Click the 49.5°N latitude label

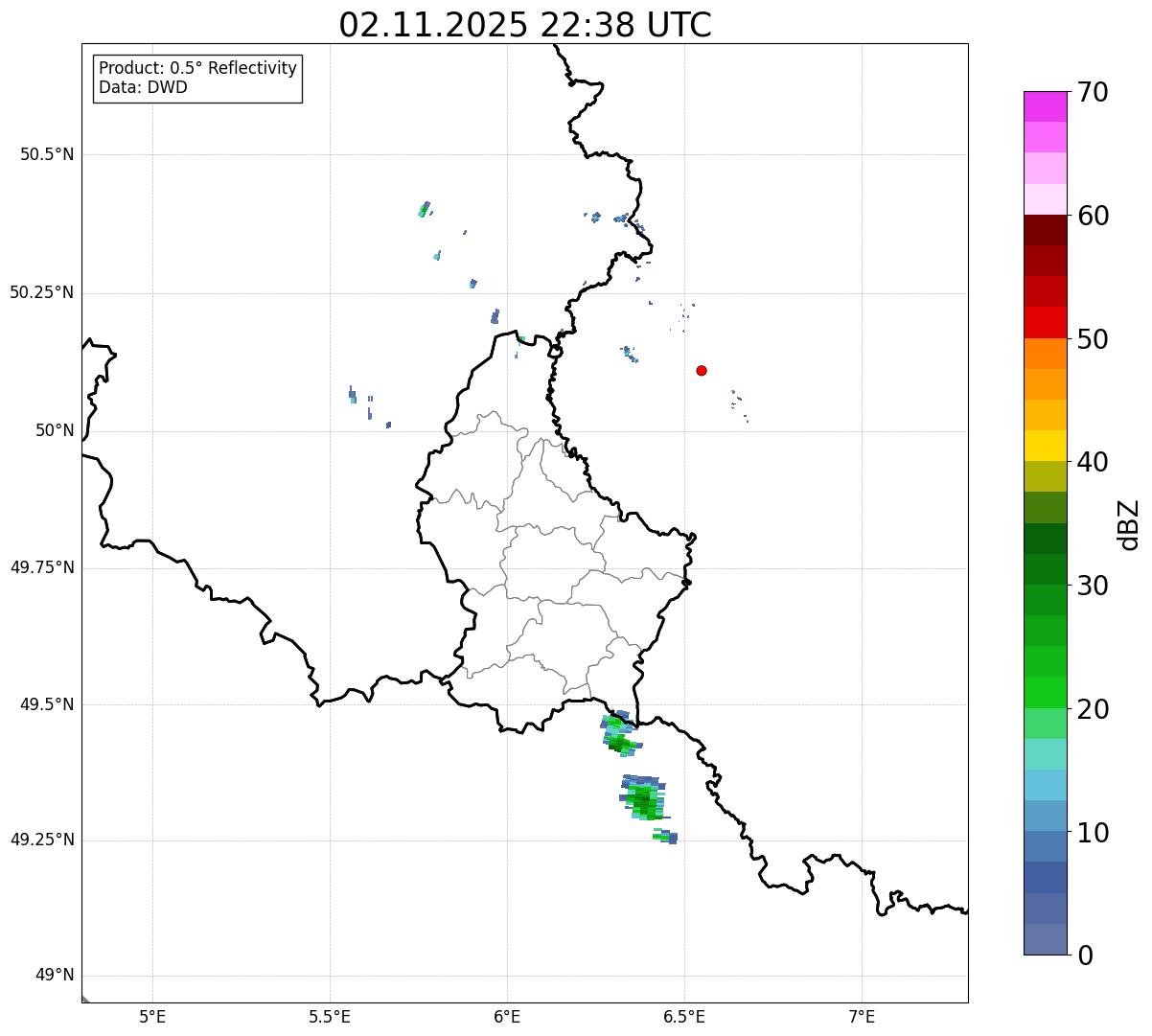click(47, 704)
